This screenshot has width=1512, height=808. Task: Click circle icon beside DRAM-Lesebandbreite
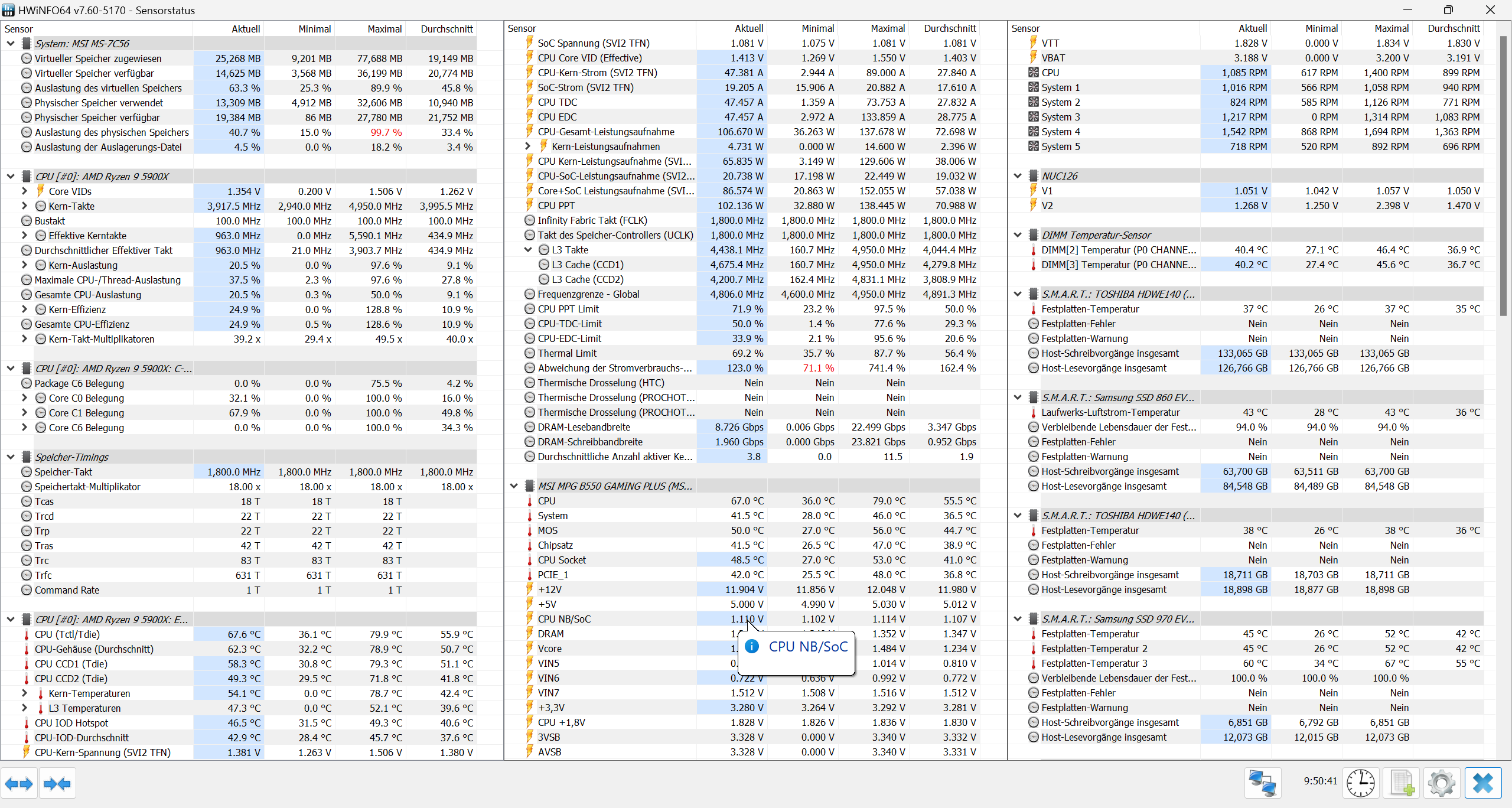click(x=530, y=427)
